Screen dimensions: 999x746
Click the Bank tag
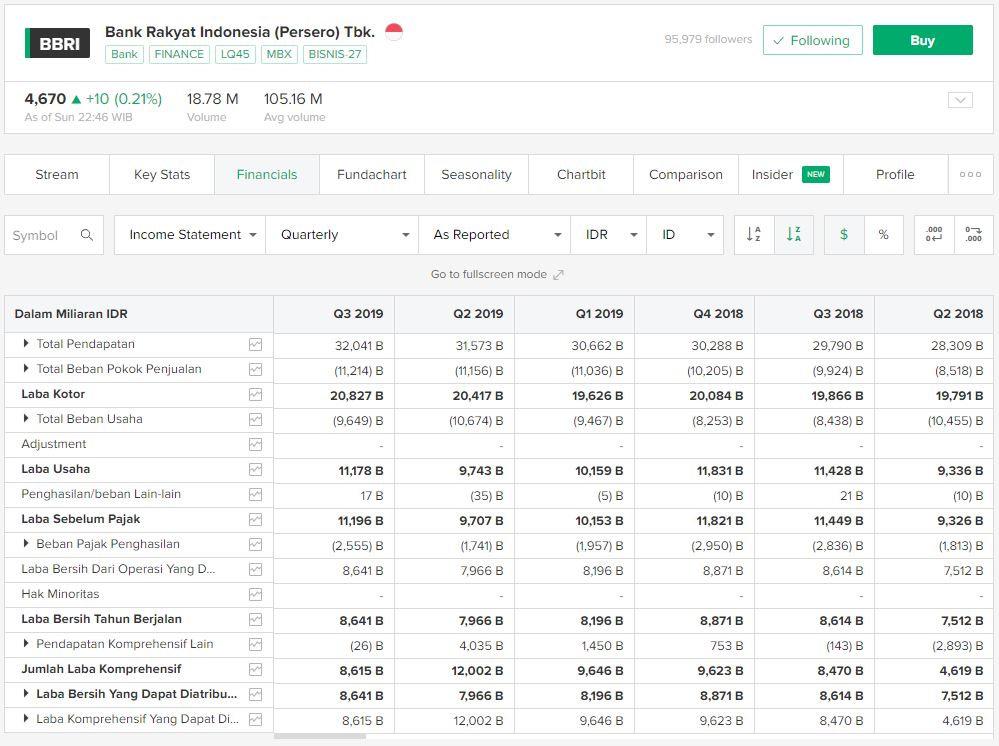coord(124,54)
